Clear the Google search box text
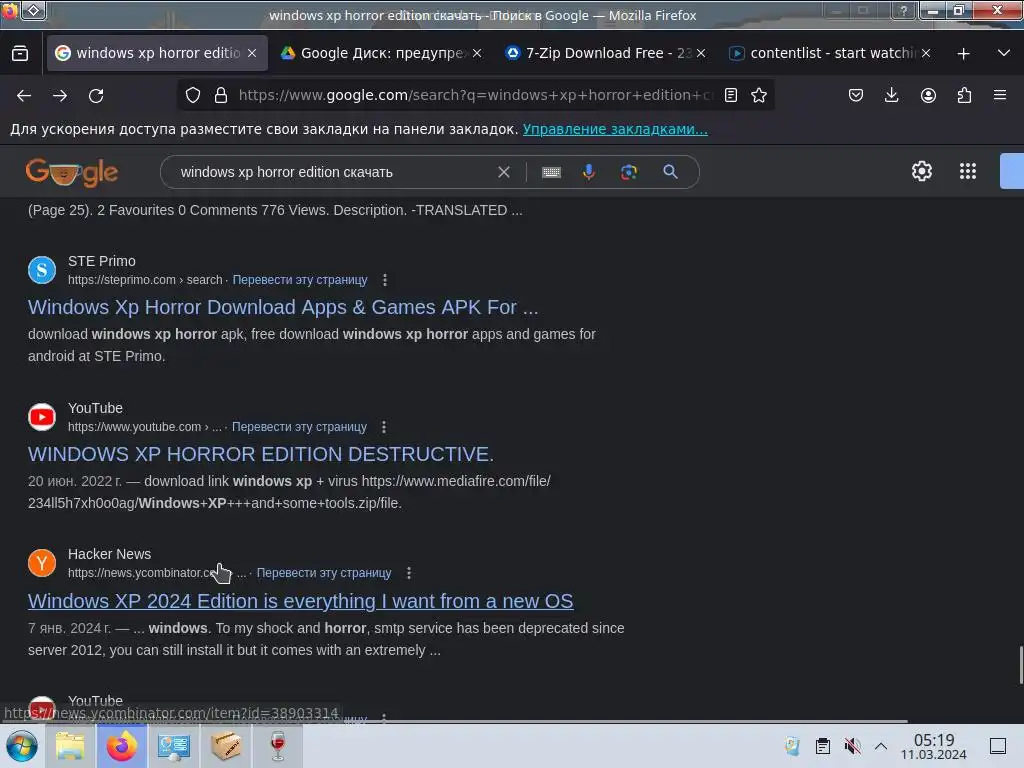This screenshot has width=1024, height=768. (504, 172)
